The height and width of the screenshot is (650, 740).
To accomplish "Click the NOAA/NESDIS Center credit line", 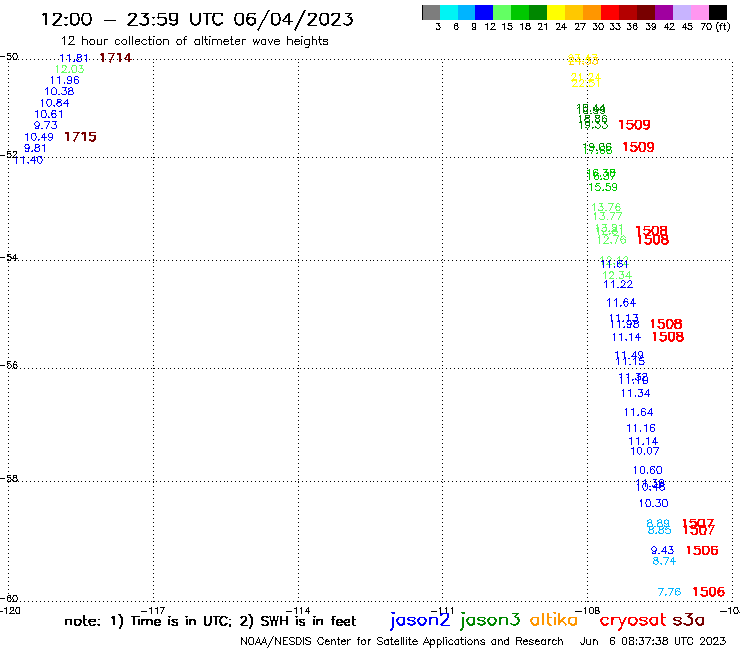I will click(x=402, y=641).
